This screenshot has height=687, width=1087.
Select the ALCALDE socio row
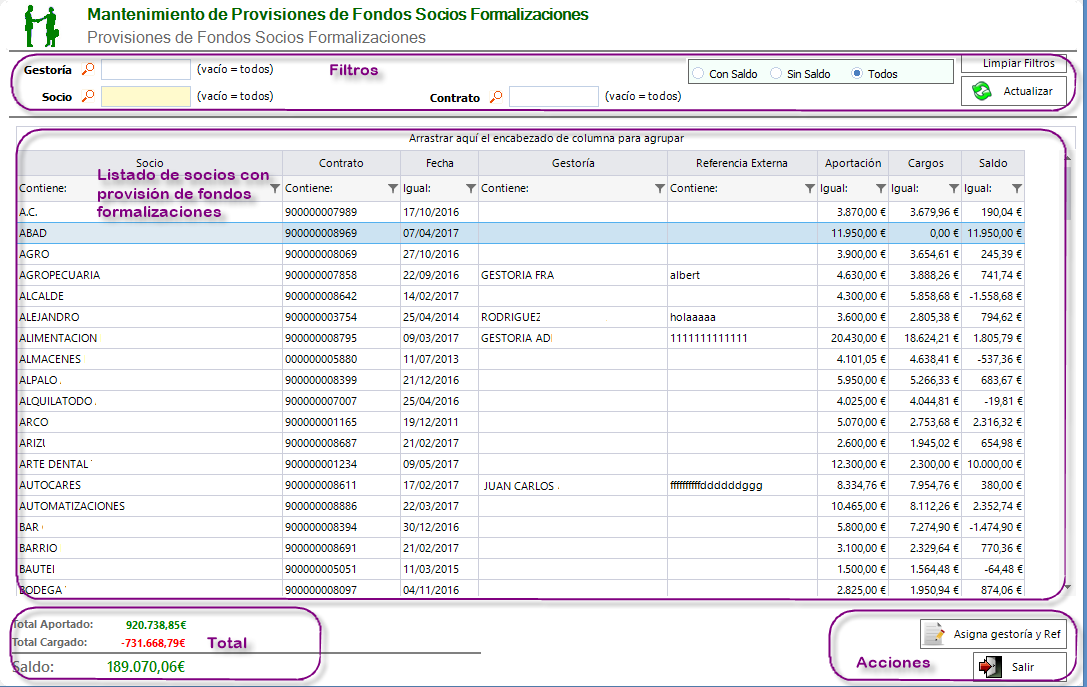pyautogui.click(x=521, y=296)
